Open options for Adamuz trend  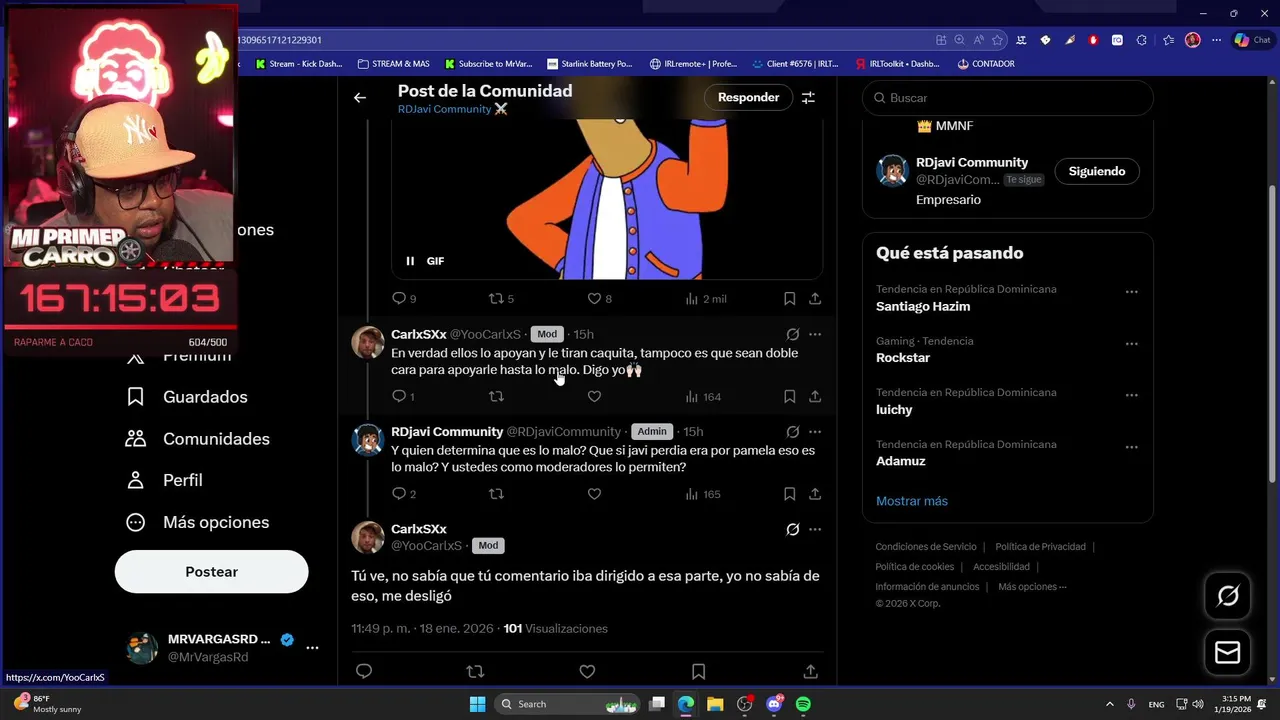(x=1131, y=448)
